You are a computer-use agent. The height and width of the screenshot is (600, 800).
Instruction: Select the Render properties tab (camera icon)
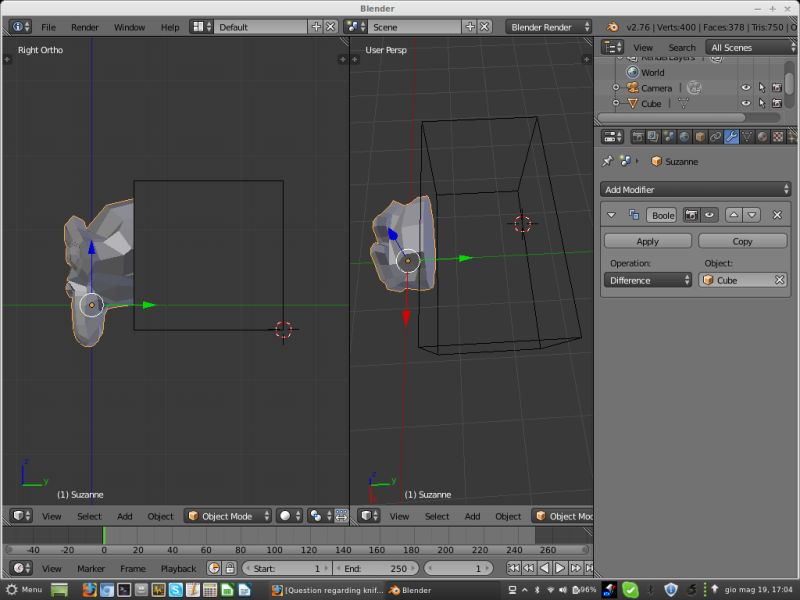tap(637, 136)
